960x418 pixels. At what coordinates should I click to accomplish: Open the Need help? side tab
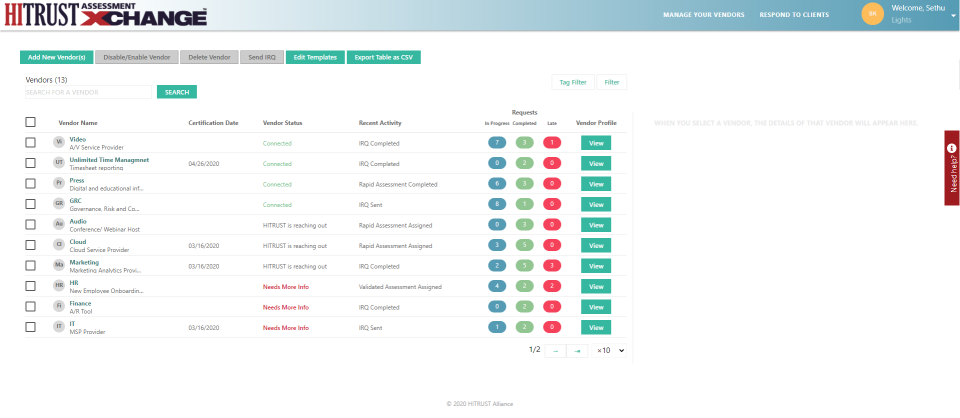pos(952,168)
